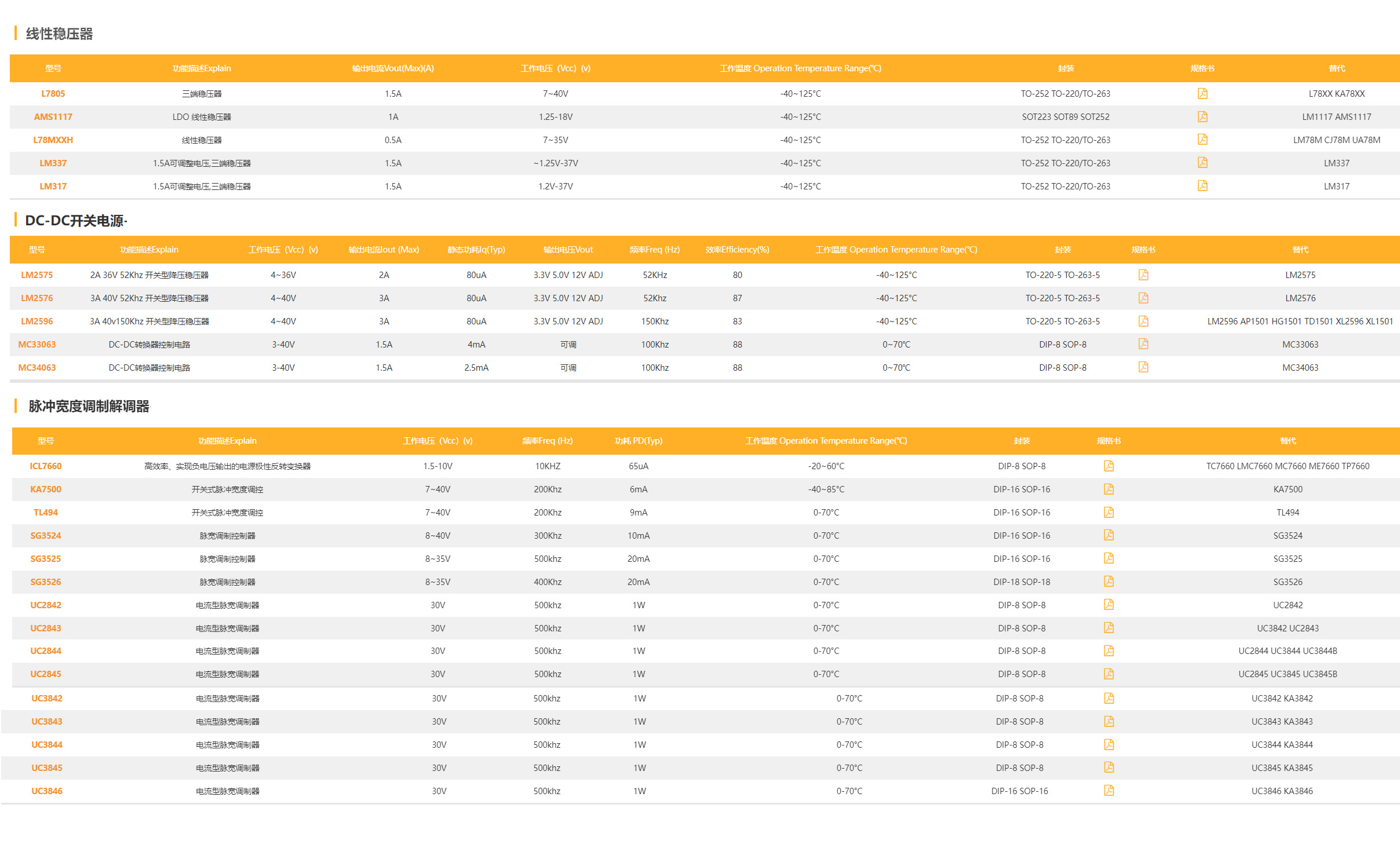
Task: Open the UC3846 datasheet PDF icon
Action: (x=1109, y=791)
